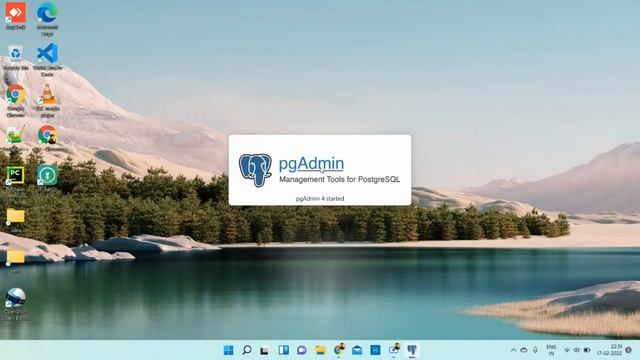Select Google Chrome desktop shortcut without avatar
The width and height of the screenshot is (640, 360).
coord(16,101)
